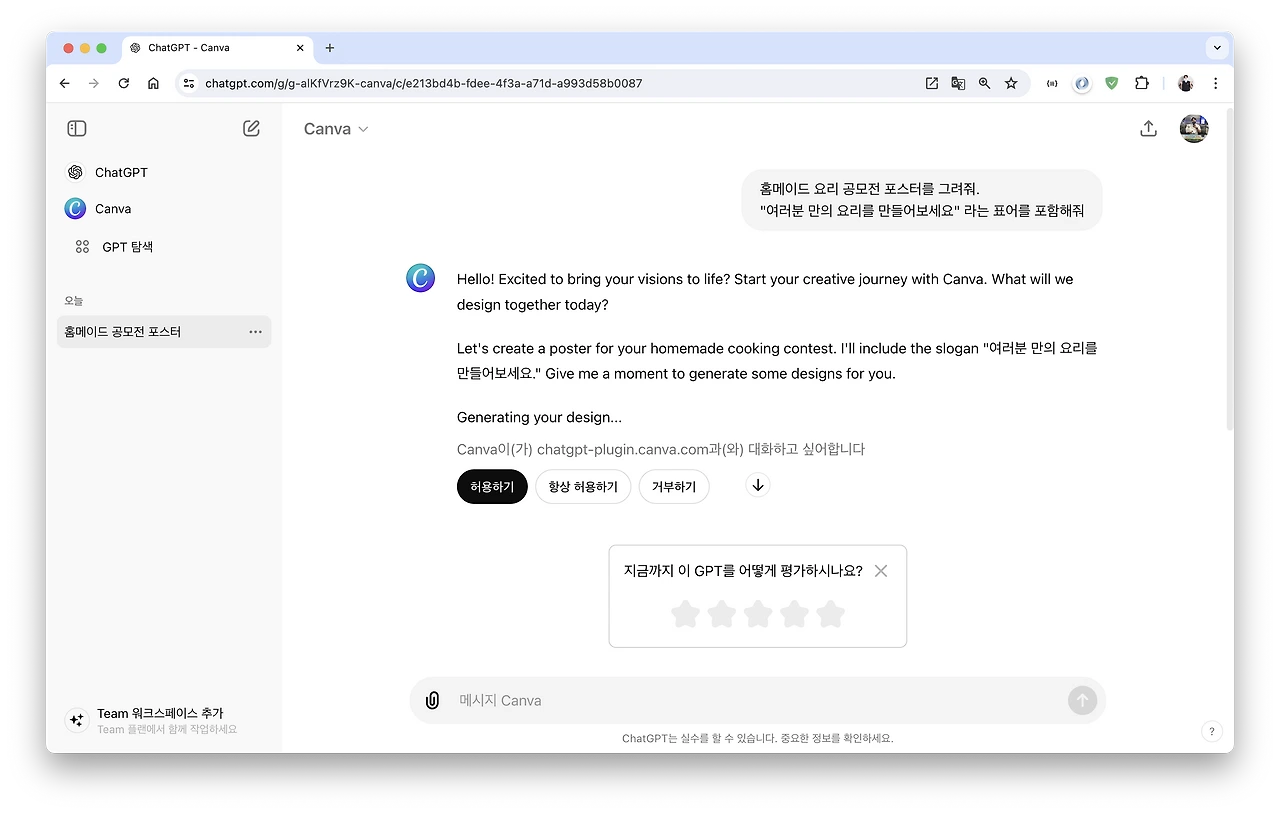Open the Canva GPT in the sidebar

pyautogui.click(x=113, y=208)
